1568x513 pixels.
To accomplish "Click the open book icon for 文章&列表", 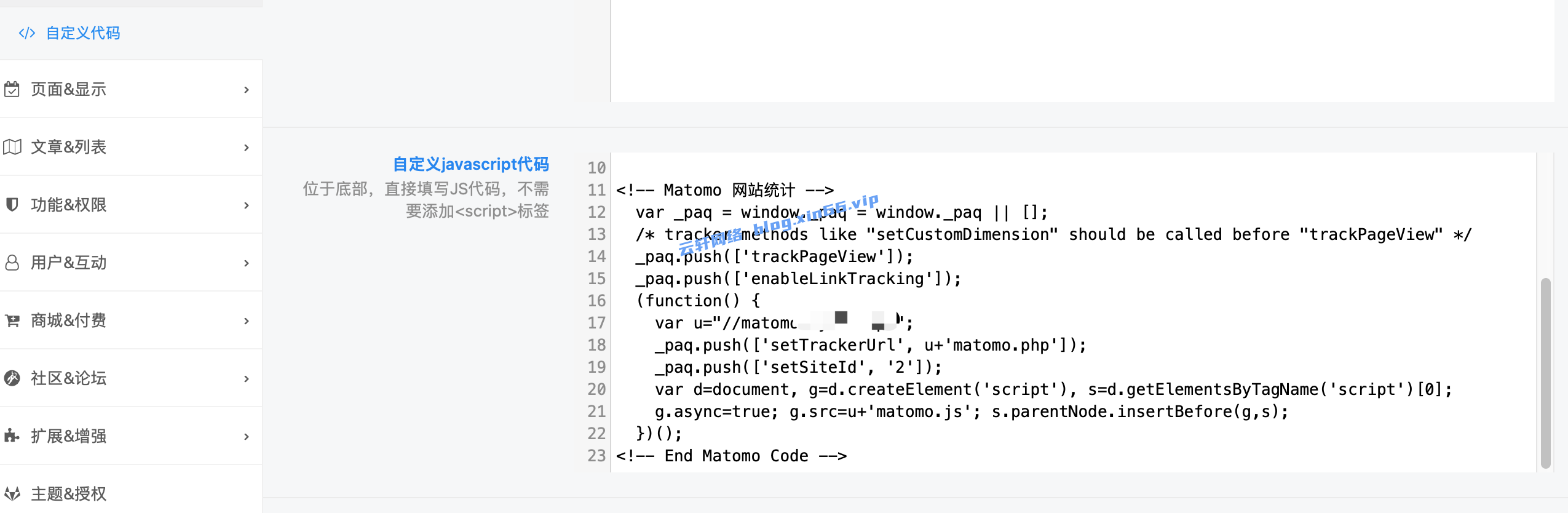I will (12, 147).
